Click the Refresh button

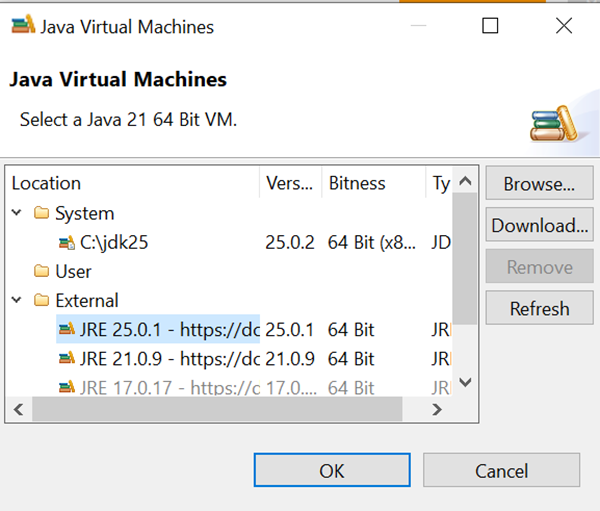(x=540, y=308)
